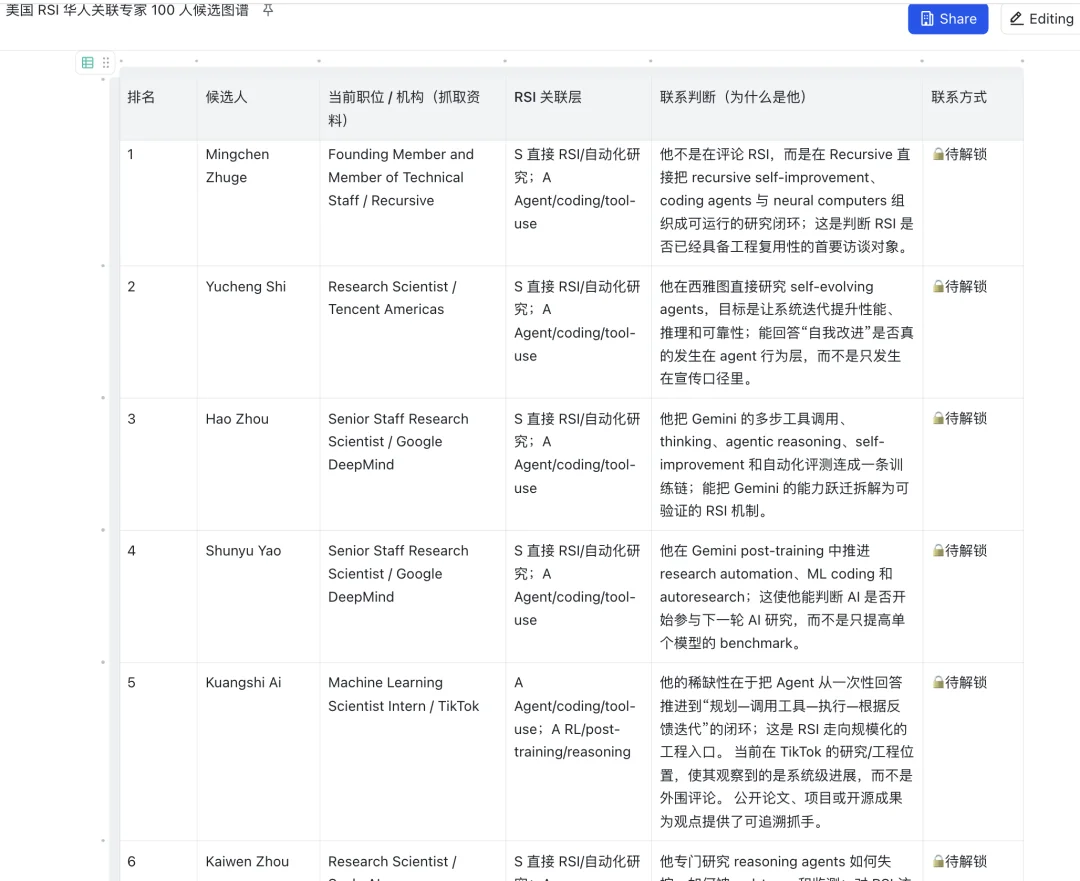Viewport: 1080px width, 881px height.
Task: Click the green table icon above table
Action: point(87,63)
